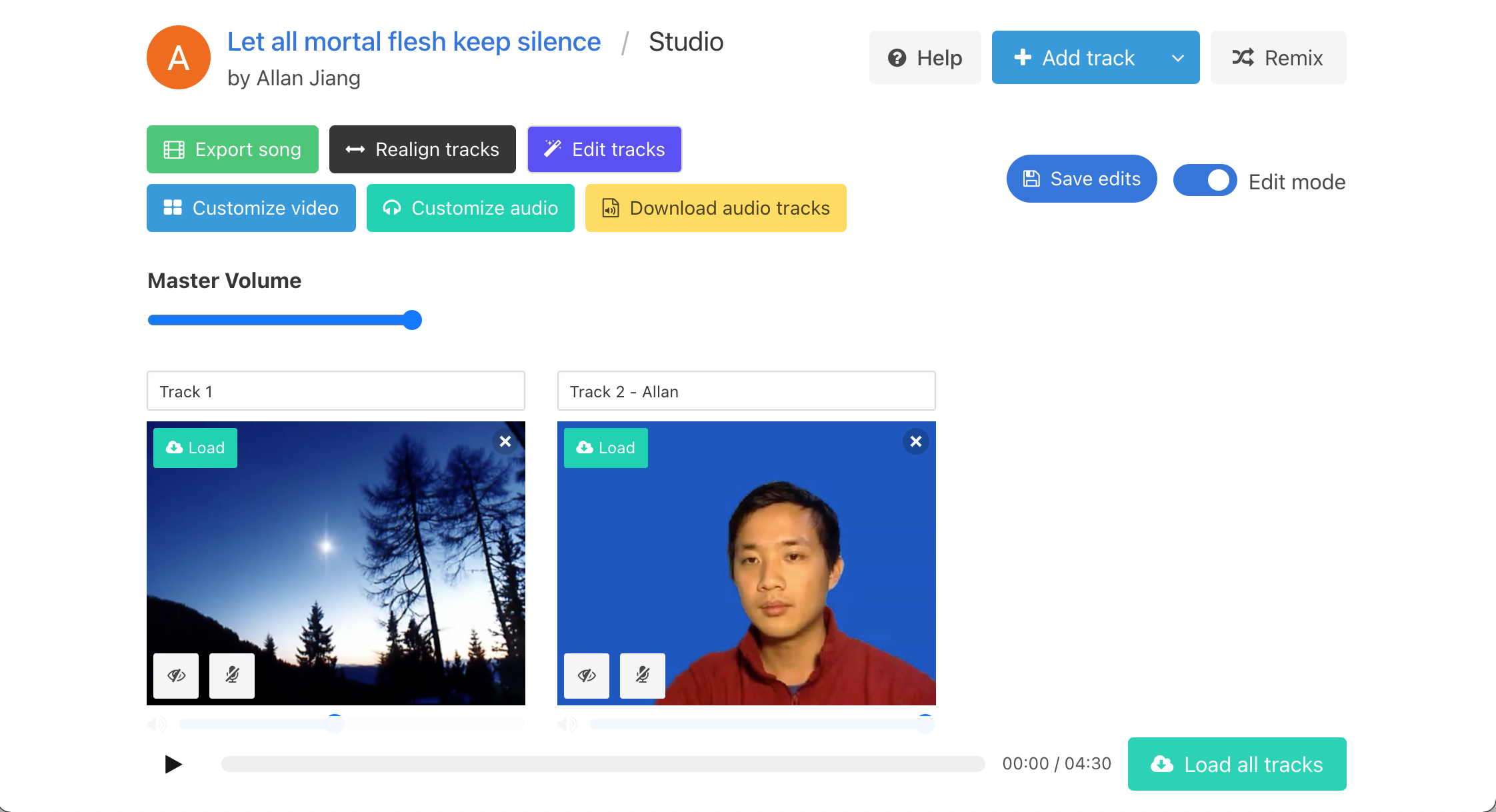
Task: Click Track 1 volume speaker icon
Action: pos(157,724)
